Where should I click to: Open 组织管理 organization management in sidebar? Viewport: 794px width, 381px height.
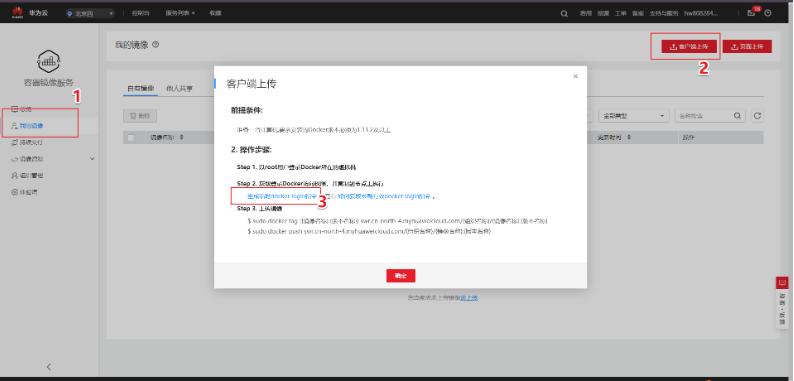28,175
